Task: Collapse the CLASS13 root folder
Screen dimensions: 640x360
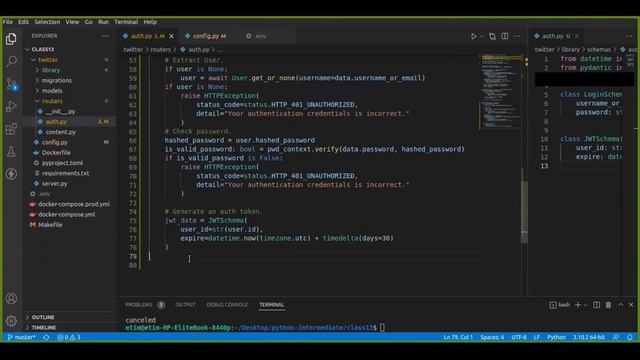Action: [x=69, y=49]
